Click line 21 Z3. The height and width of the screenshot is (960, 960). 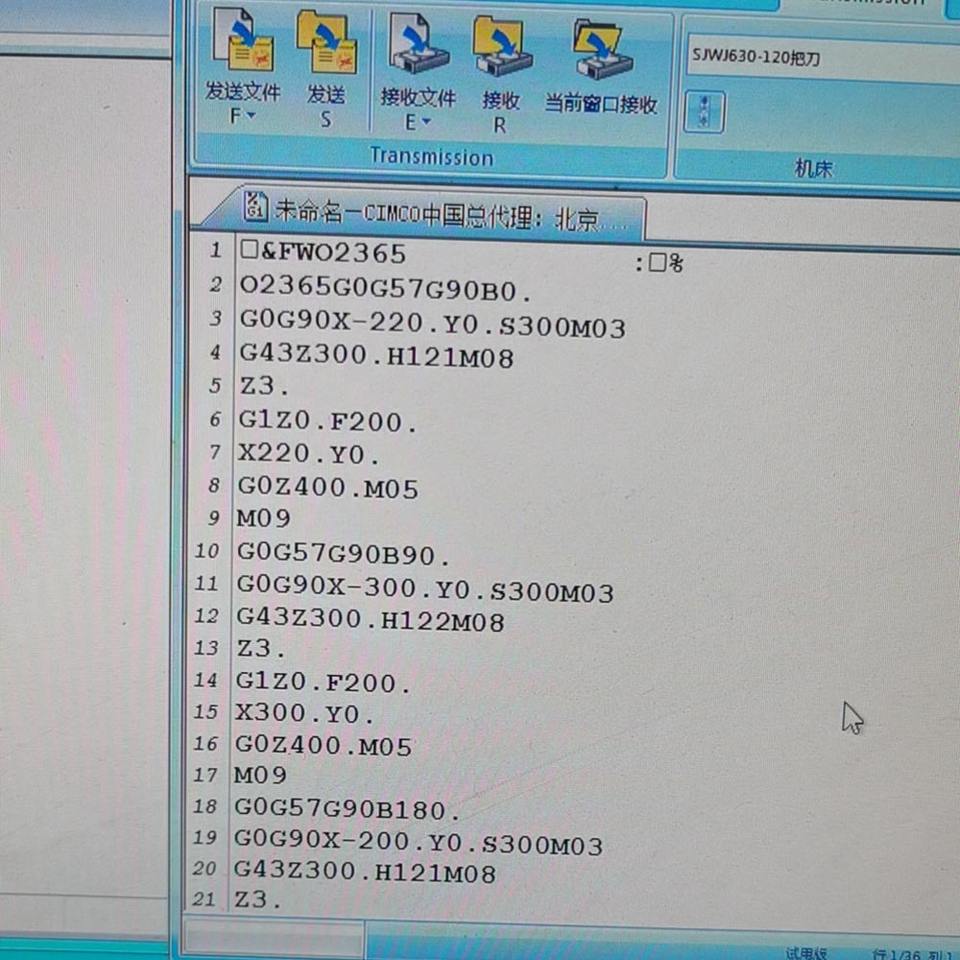(x=258, y=899)
